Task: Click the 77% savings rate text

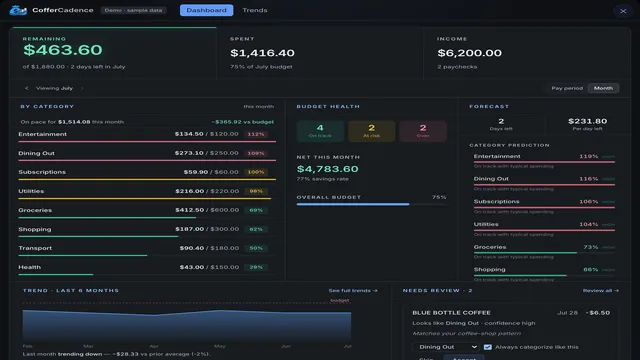Action: (322, 179)
